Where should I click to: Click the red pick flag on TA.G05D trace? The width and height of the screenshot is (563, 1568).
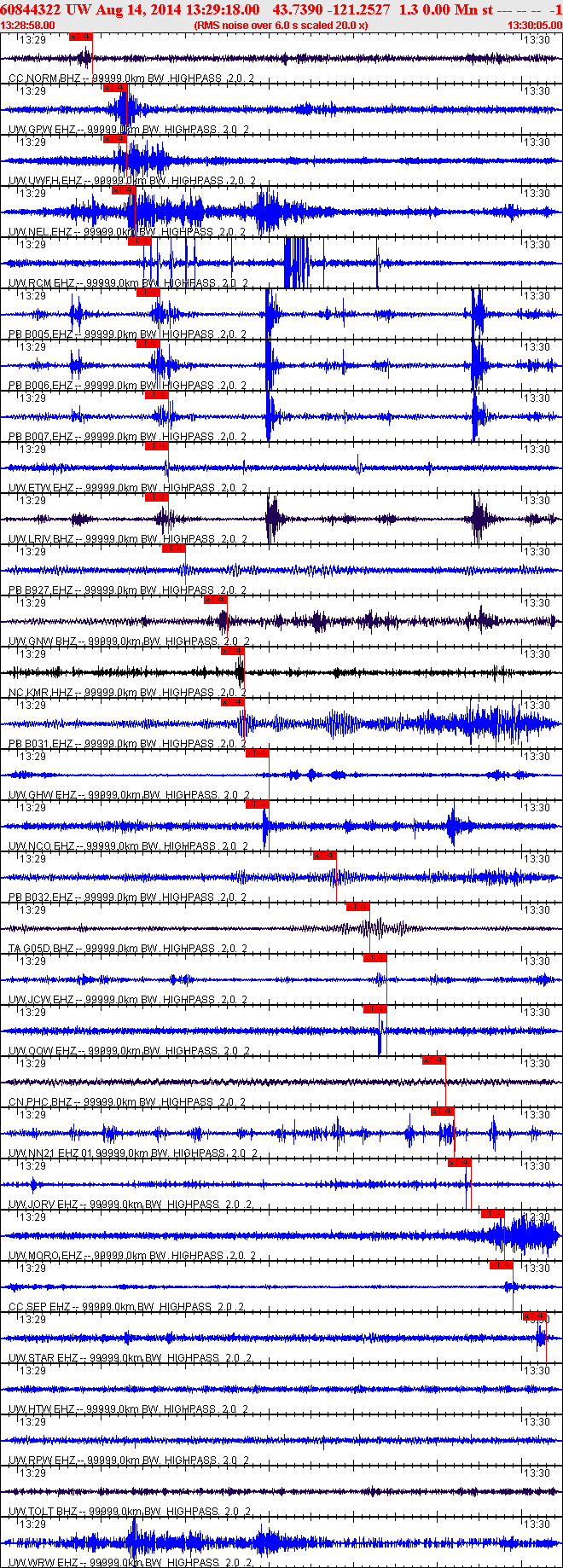coord(358,907)
